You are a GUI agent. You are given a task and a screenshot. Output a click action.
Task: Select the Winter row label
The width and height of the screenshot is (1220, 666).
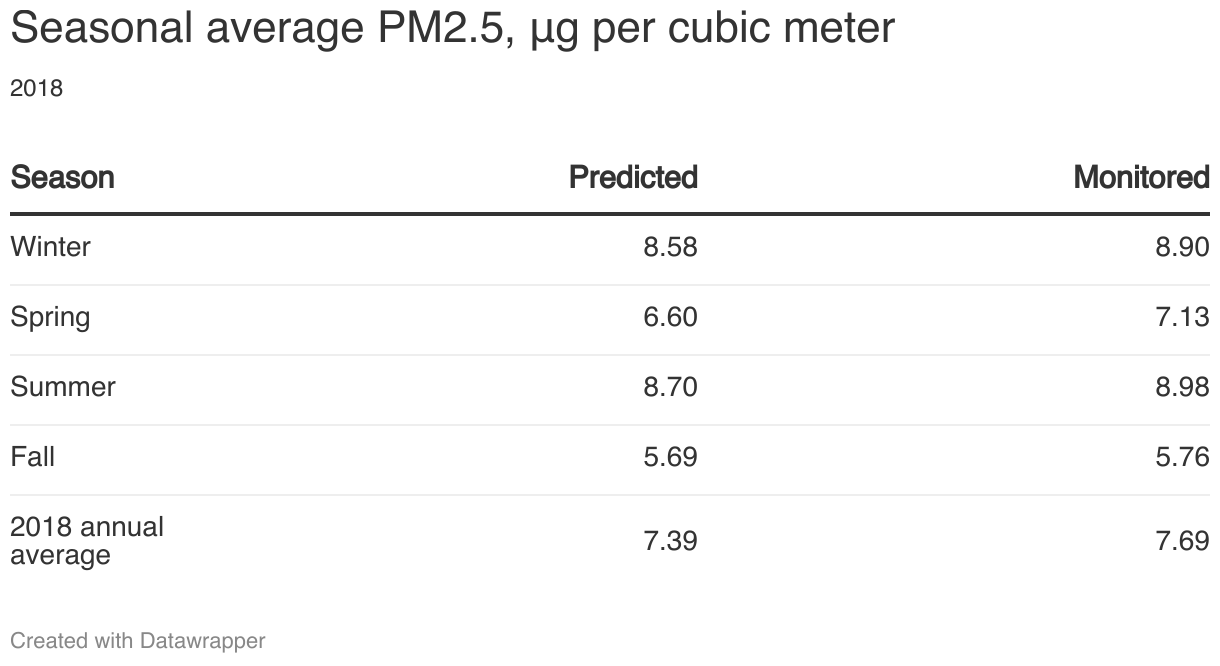pyautogui.click(x=50, y=247)
